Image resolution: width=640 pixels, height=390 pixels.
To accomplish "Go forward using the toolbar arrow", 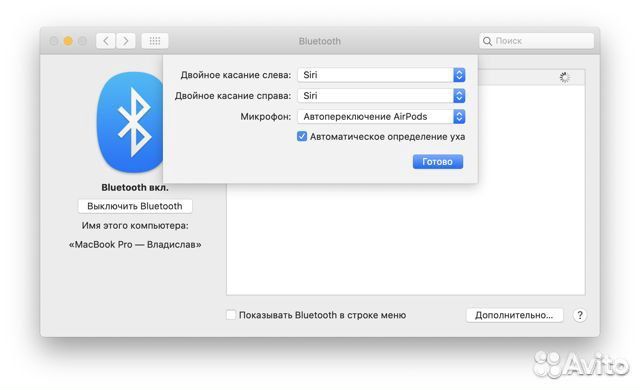I will point(126,41).
